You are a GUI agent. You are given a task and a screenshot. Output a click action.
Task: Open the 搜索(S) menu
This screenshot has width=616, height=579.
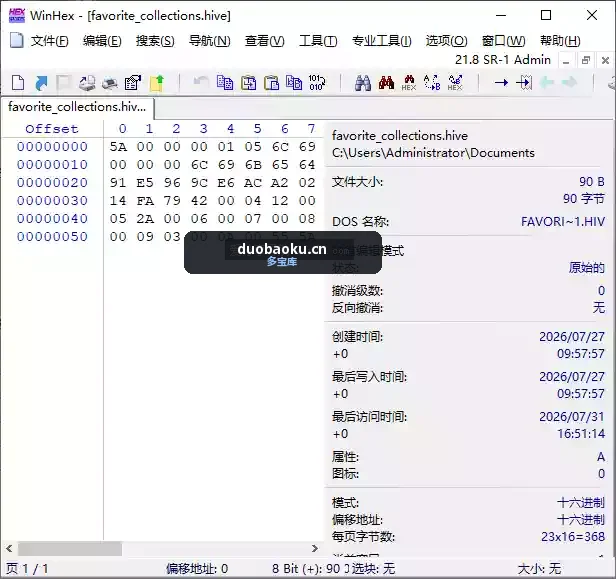pos(155,40)
